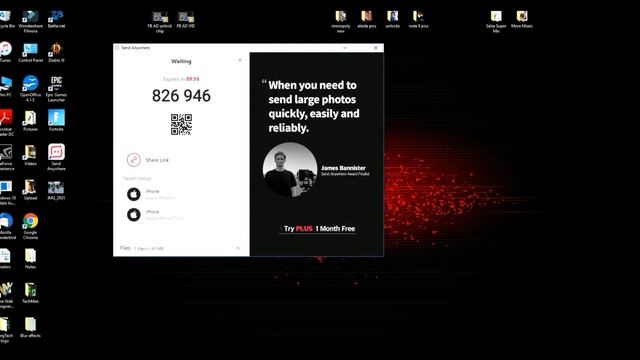
Task: Open Wondershare Filmora desktop shortcut
Action: pyautogui.click(x=30, y=22)
